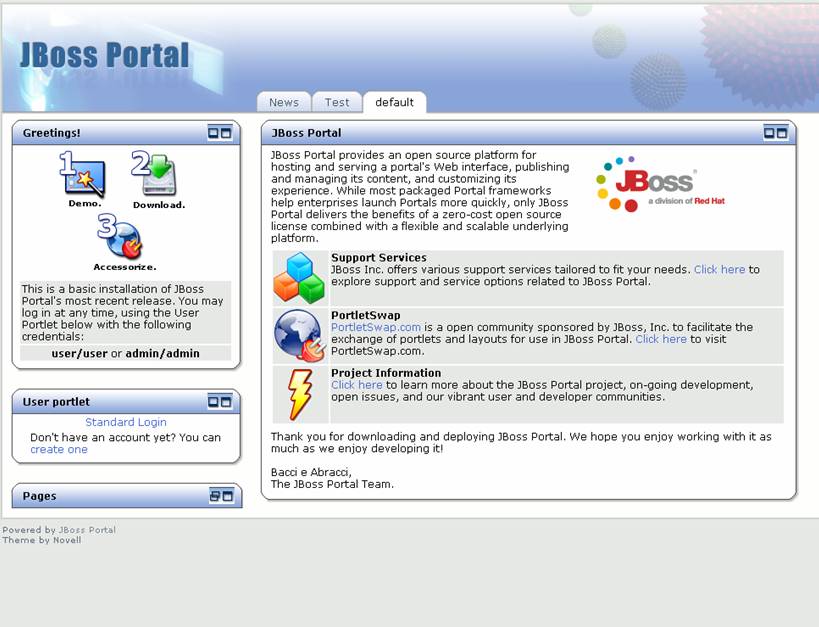This screenshot has width=819, height=627.
Task: Switch to the News tab
Action: click(x=284, y=102)
